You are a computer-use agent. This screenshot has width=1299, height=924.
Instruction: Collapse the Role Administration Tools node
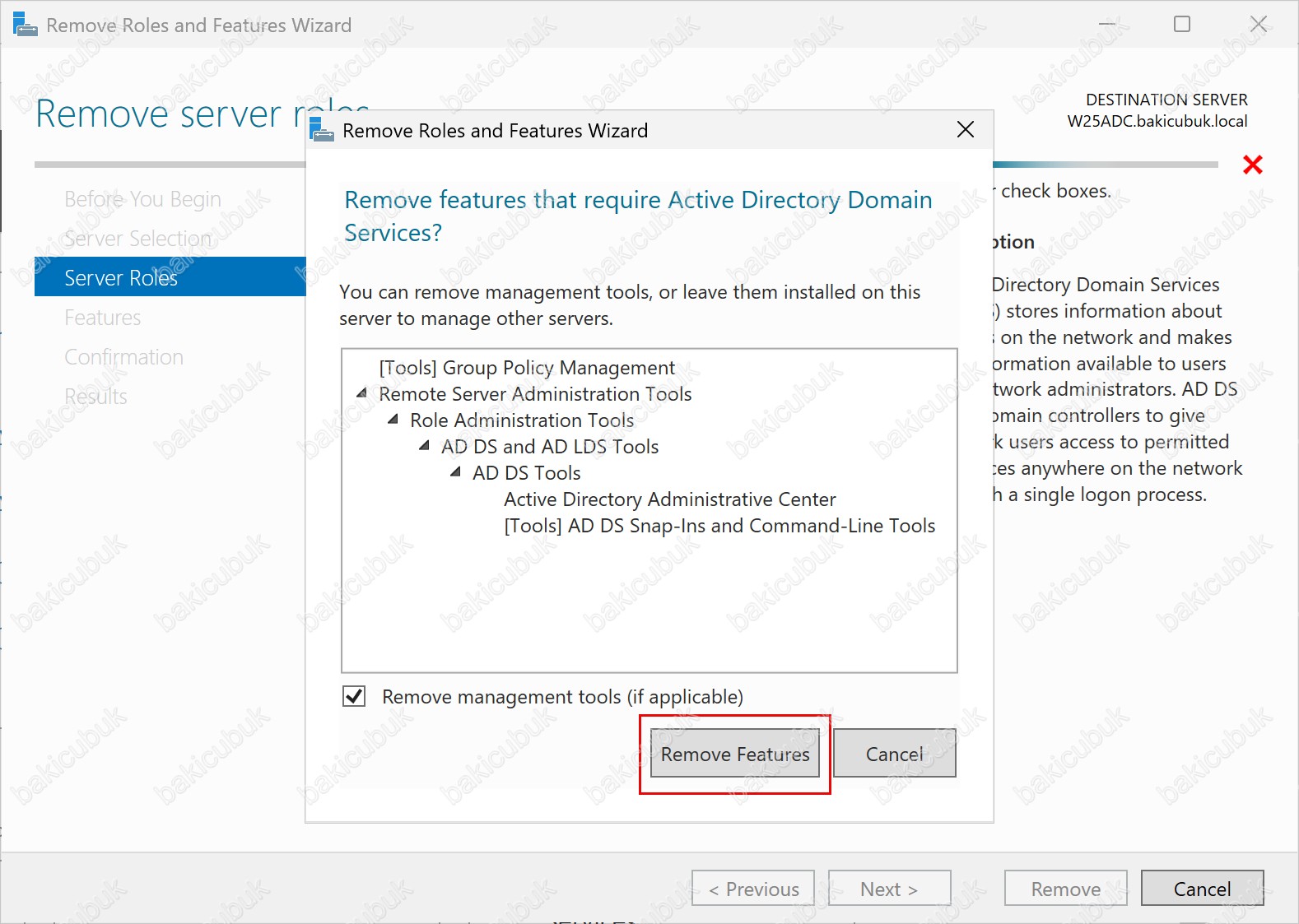(x=393, y=420)
